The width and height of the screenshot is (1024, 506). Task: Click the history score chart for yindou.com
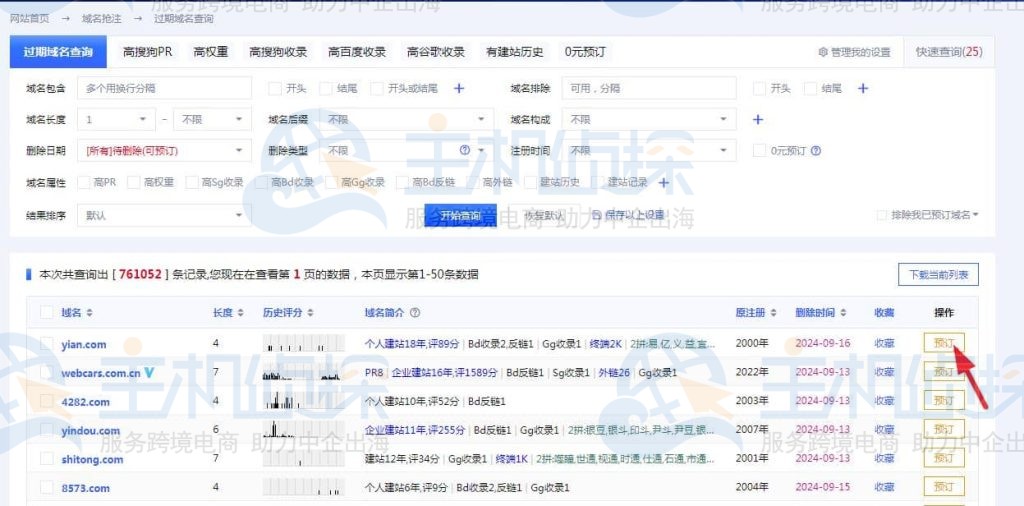[304, 430]
